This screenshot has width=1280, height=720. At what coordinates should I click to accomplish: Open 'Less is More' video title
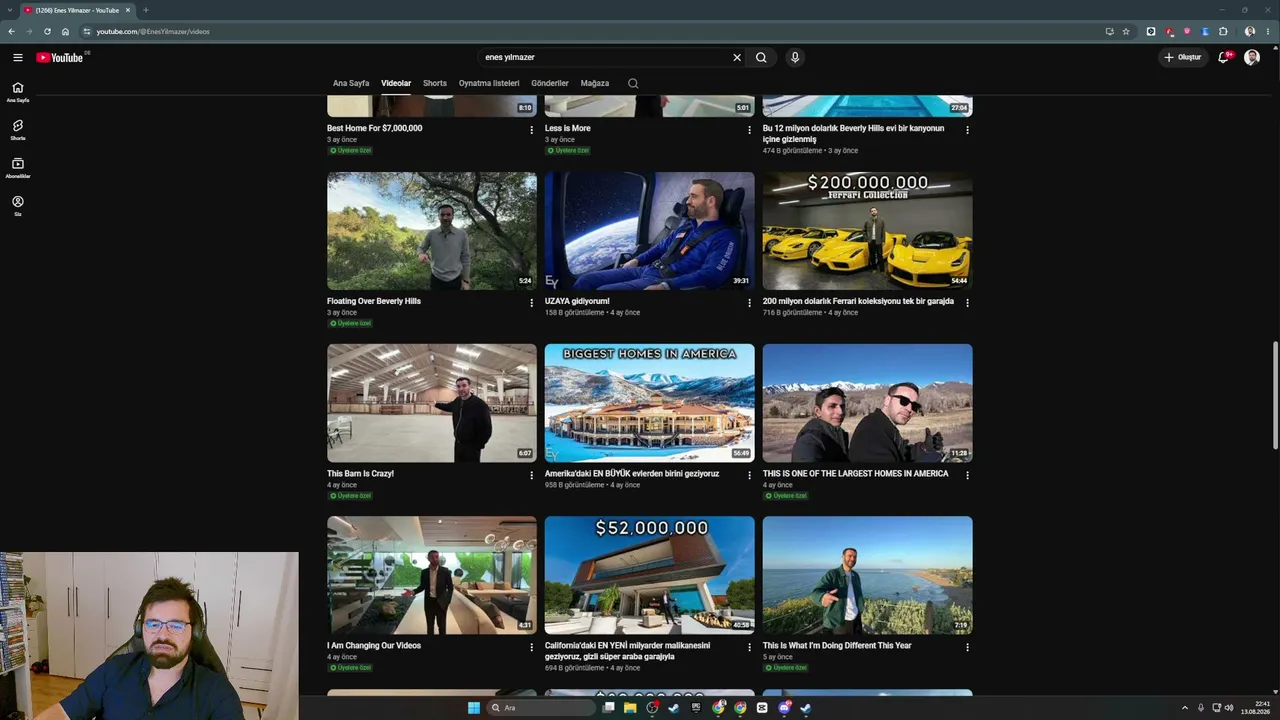568,128
